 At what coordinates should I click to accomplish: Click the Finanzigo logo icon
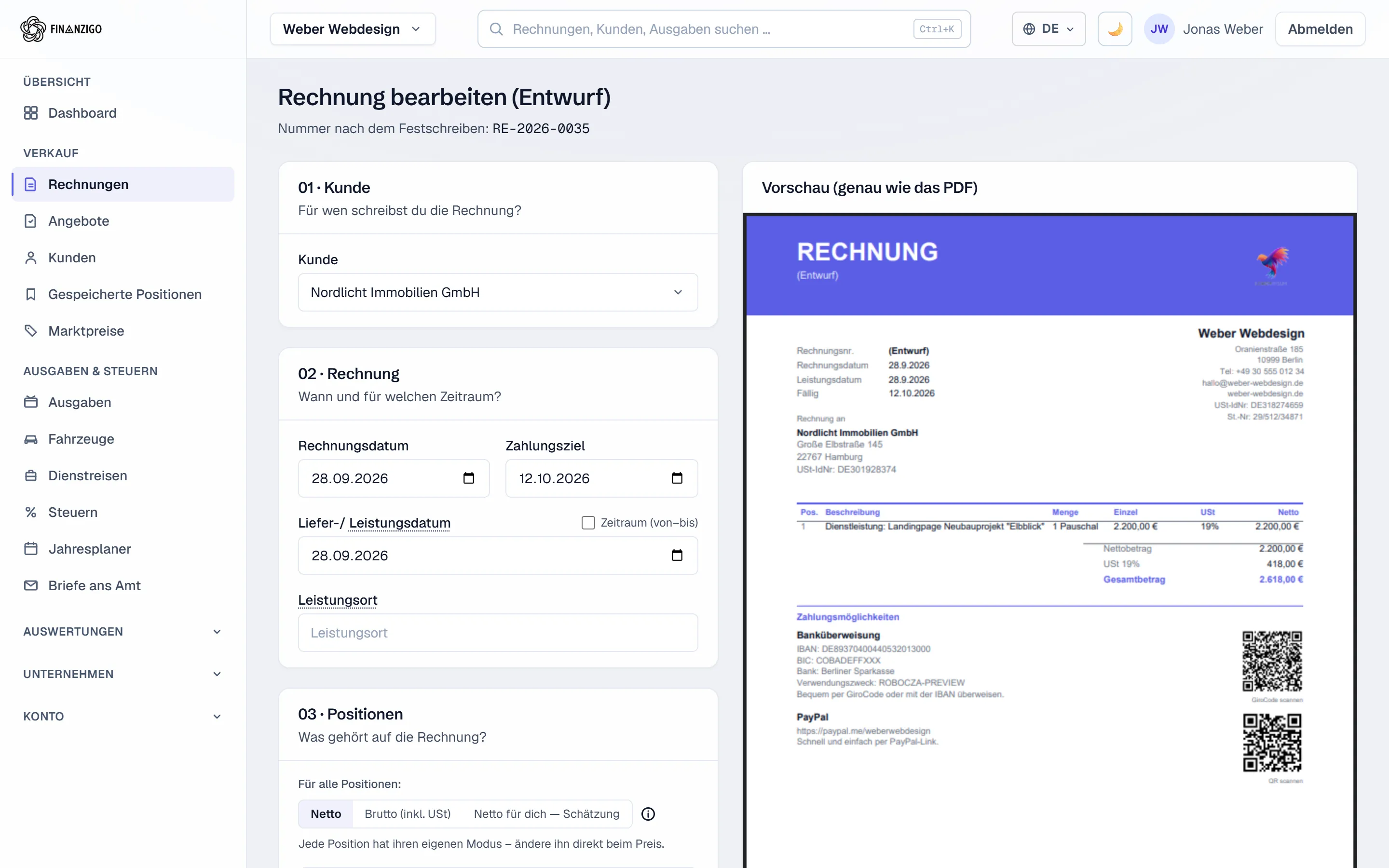pos(33,29)
